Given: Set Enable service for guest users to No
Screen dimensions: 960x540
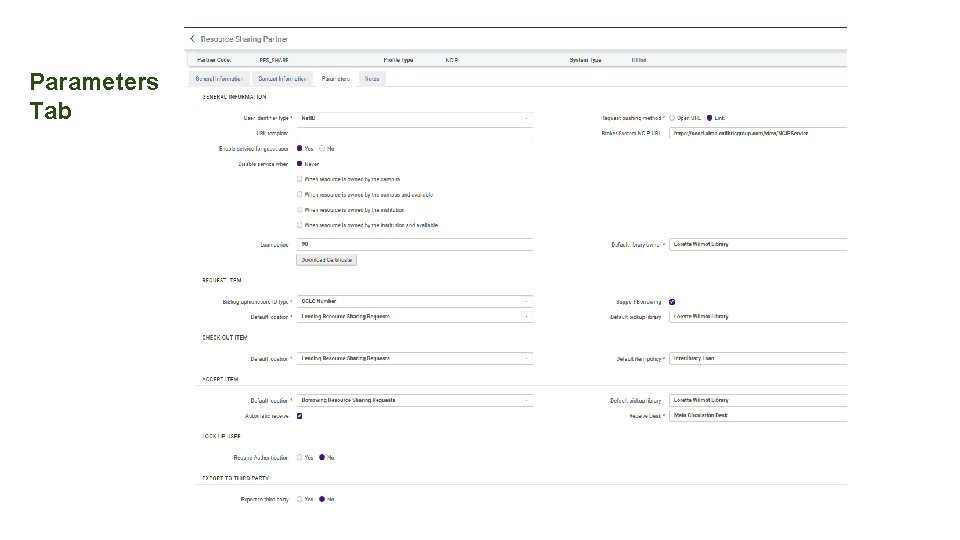Looking at the screenshot, I should (x=322, y=149).
